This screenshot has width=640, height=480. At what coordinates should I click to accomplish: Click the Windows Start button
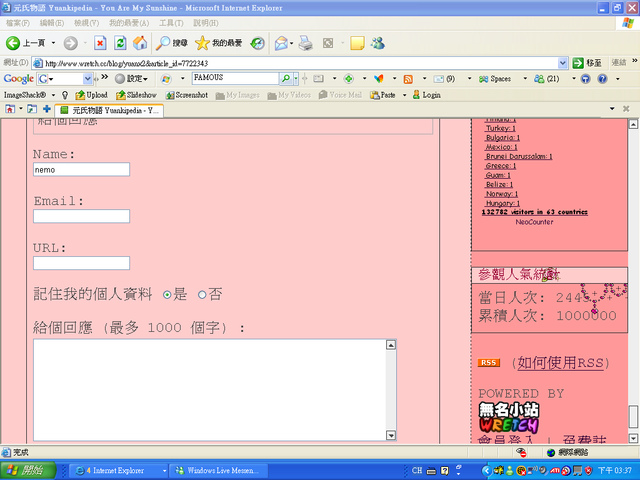pos(28,471)
